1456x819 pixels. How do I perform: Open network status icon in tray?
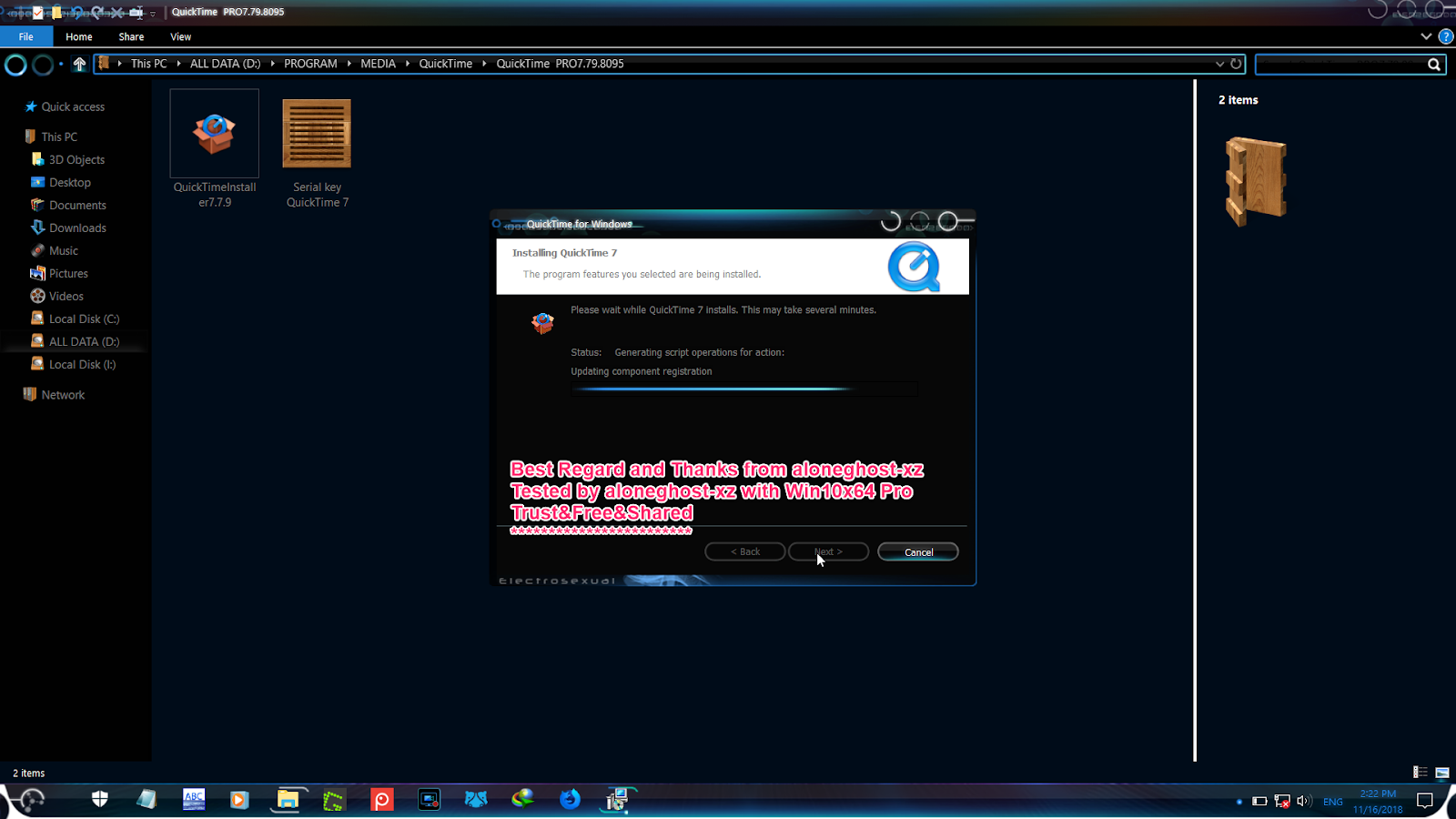[1282, 801]
